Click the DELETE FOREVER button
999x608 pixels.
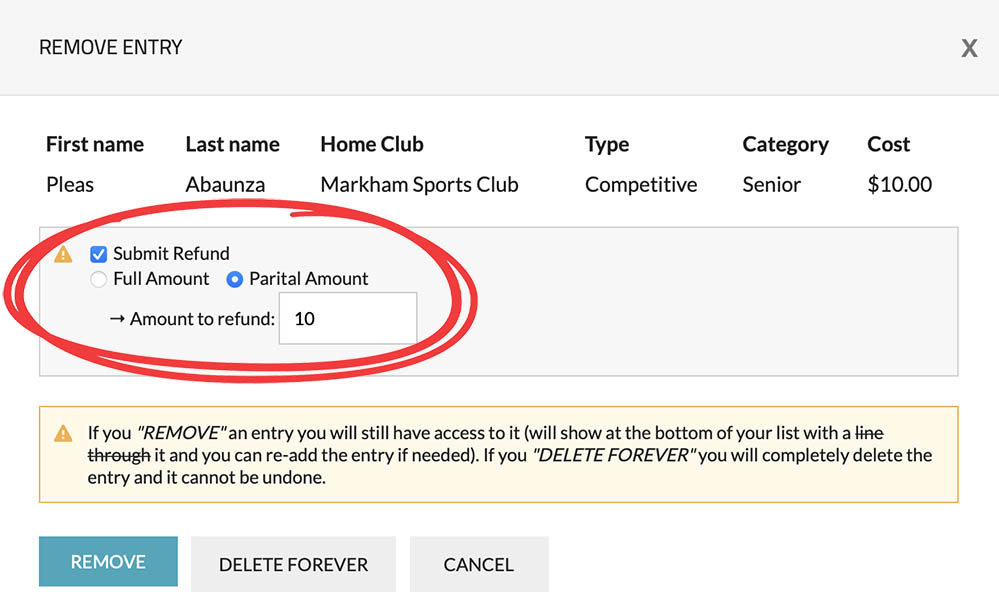click(293, 564)
